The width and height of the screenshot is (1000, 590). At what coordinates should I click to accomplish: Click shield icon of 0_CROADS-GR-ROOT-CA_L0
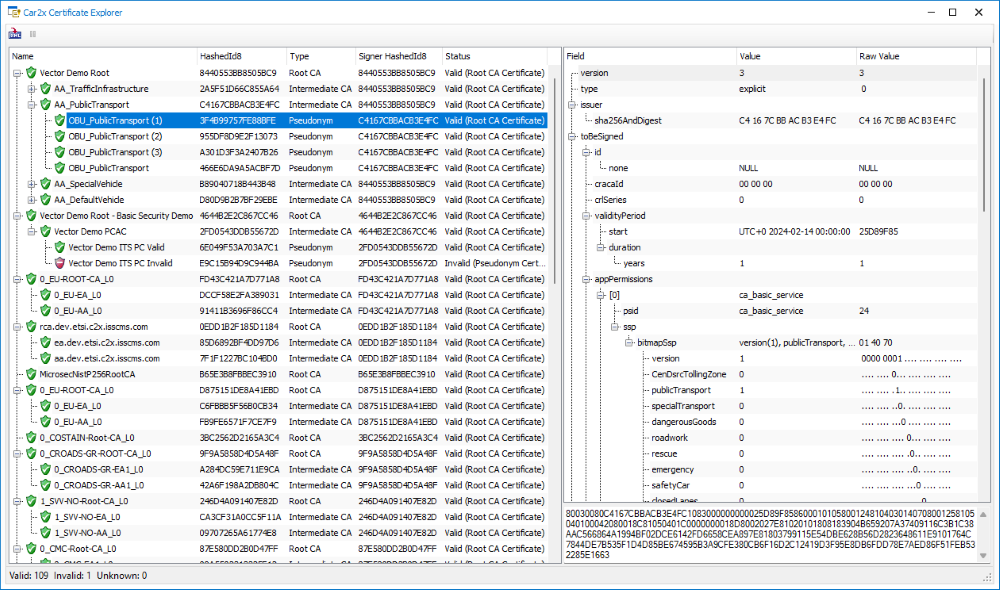[31, 454]
